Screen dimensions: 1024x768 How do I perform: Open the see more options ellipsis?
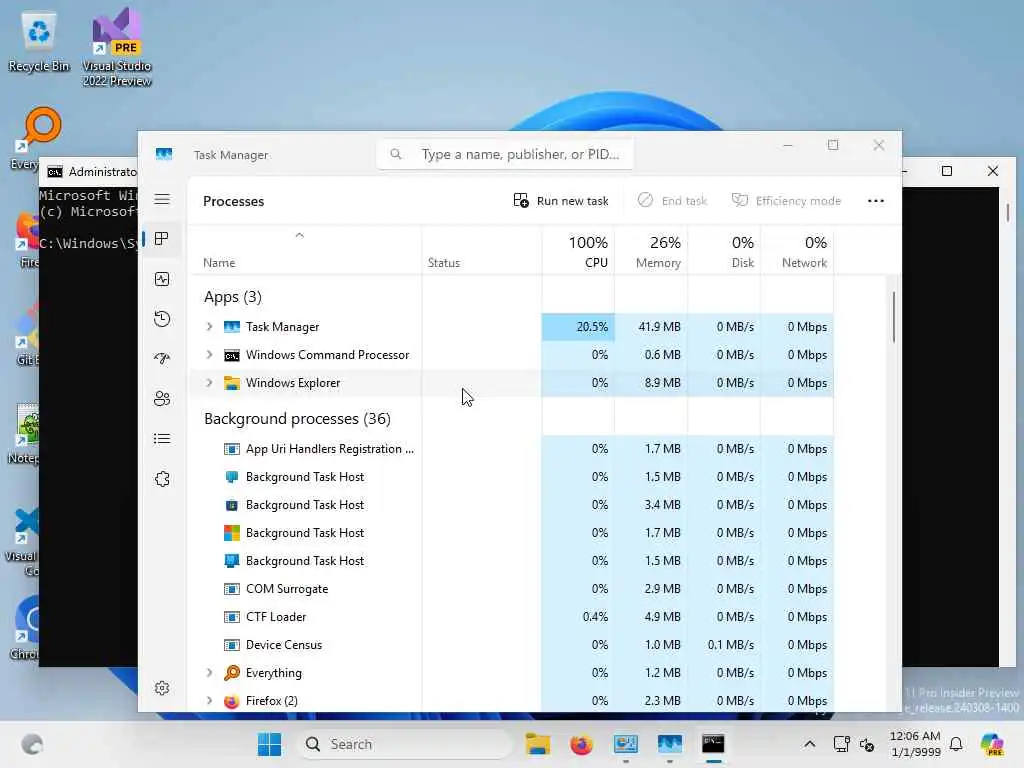876,200
